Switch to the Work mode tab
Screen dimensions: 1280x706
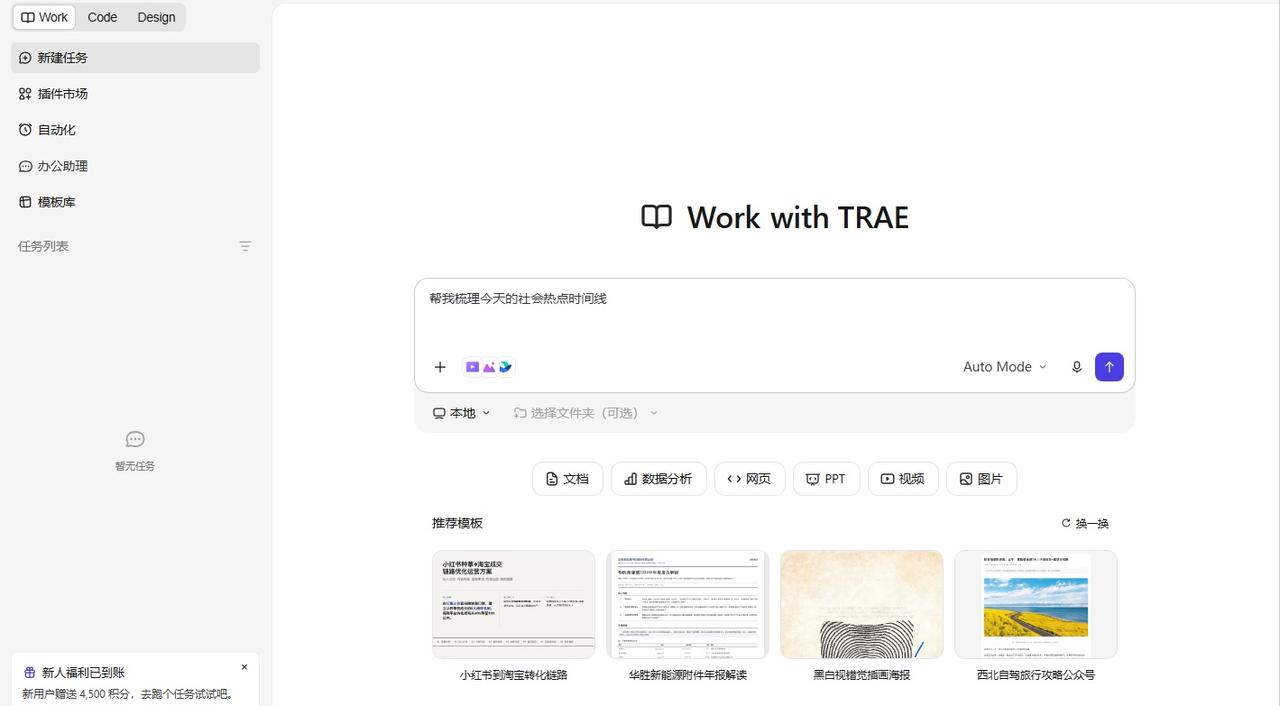point(44,17)
